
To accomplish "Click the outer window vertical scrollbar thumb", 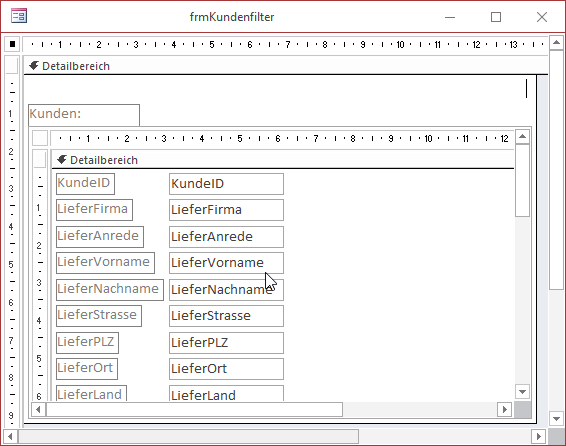I will tap(556, 170).
